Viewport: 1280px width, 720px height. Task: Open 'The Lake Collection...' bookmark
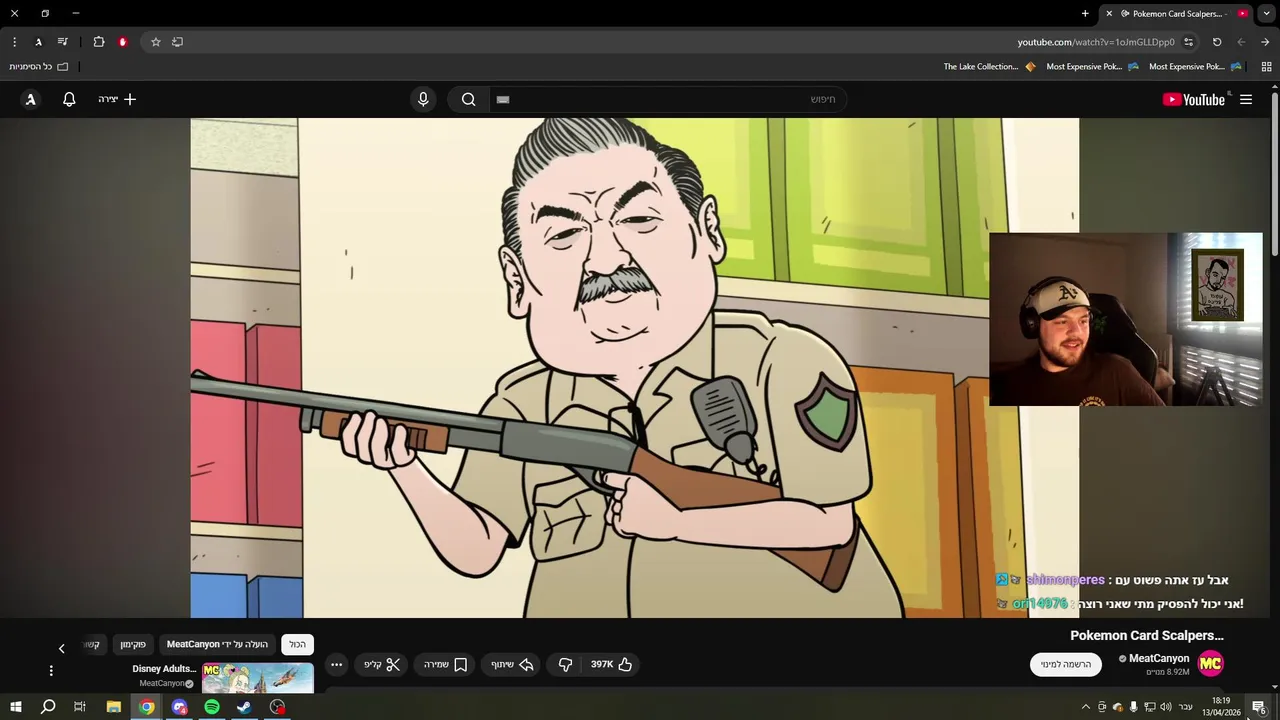coord(989,67)
